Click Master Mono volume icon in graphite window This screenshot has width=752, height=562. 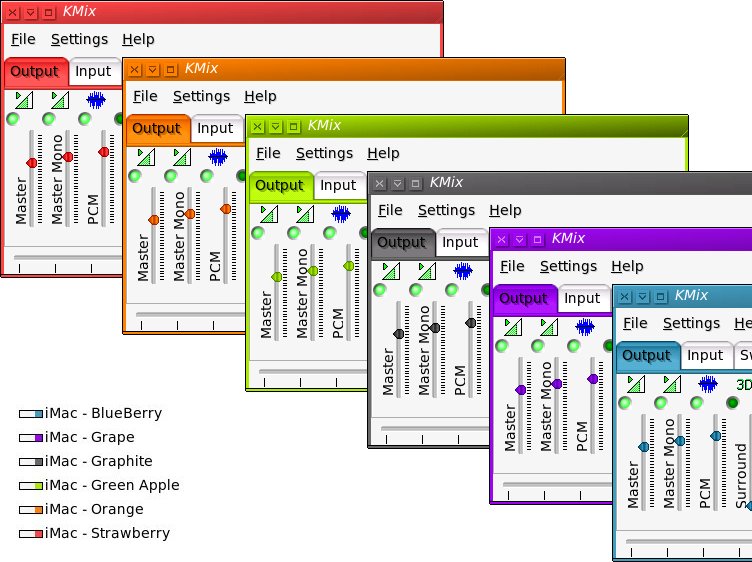tap(427, 271)
